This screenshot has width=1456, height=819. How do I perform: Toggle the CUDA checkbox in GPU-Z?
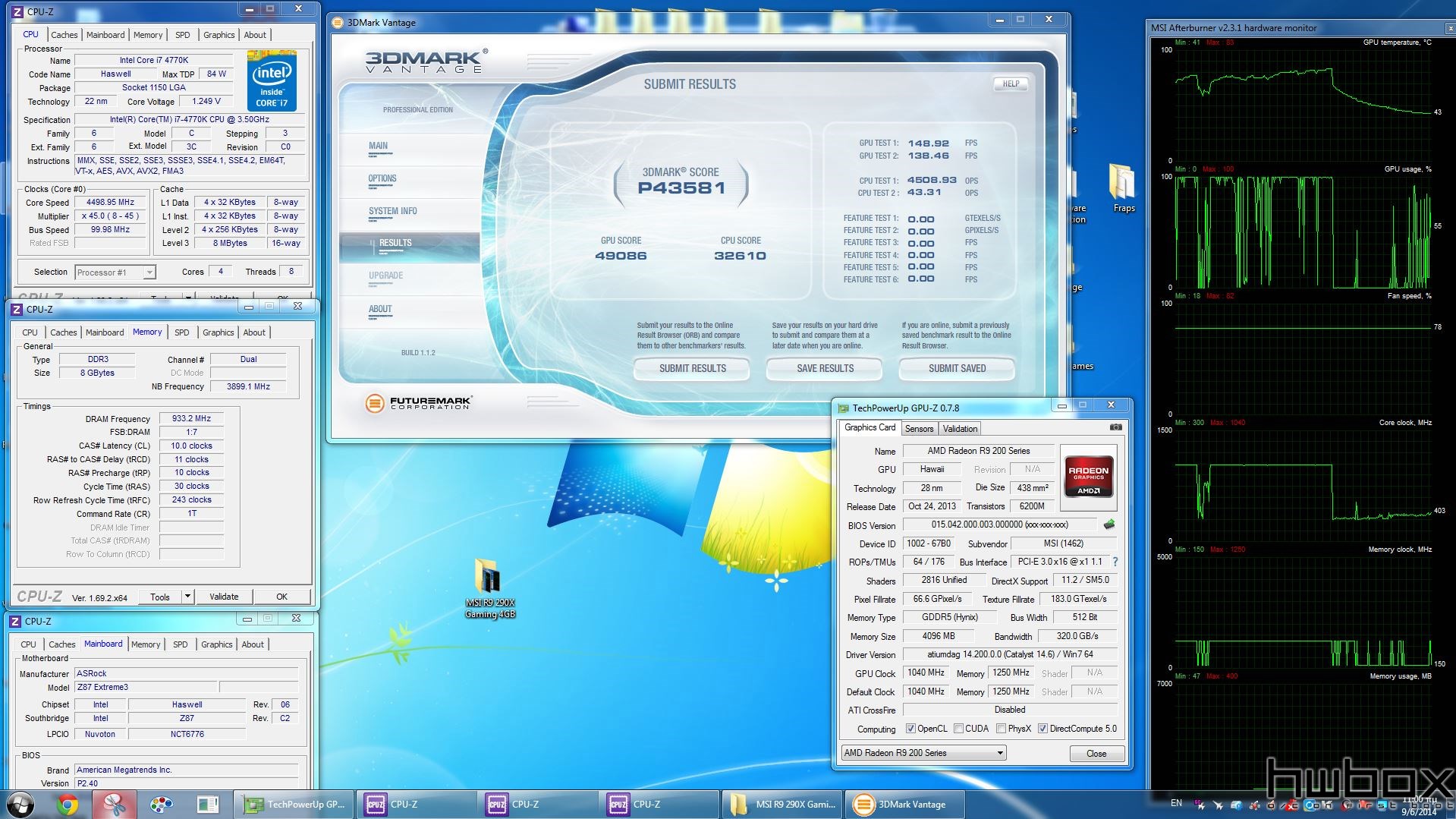[958, 729]
